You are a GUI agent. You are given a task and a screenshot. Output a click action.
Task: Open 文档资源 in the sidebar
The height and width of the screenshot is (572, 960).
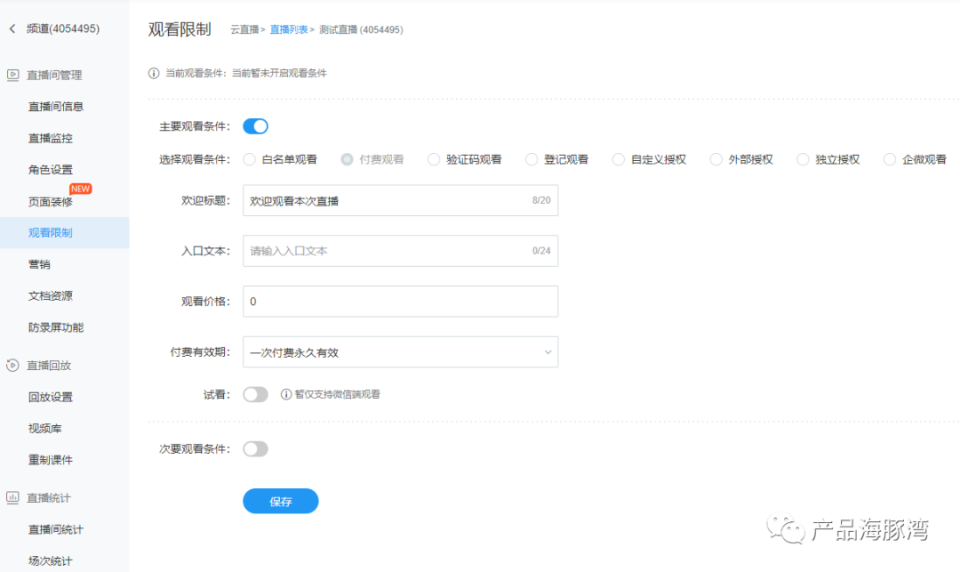coord(50,296)
